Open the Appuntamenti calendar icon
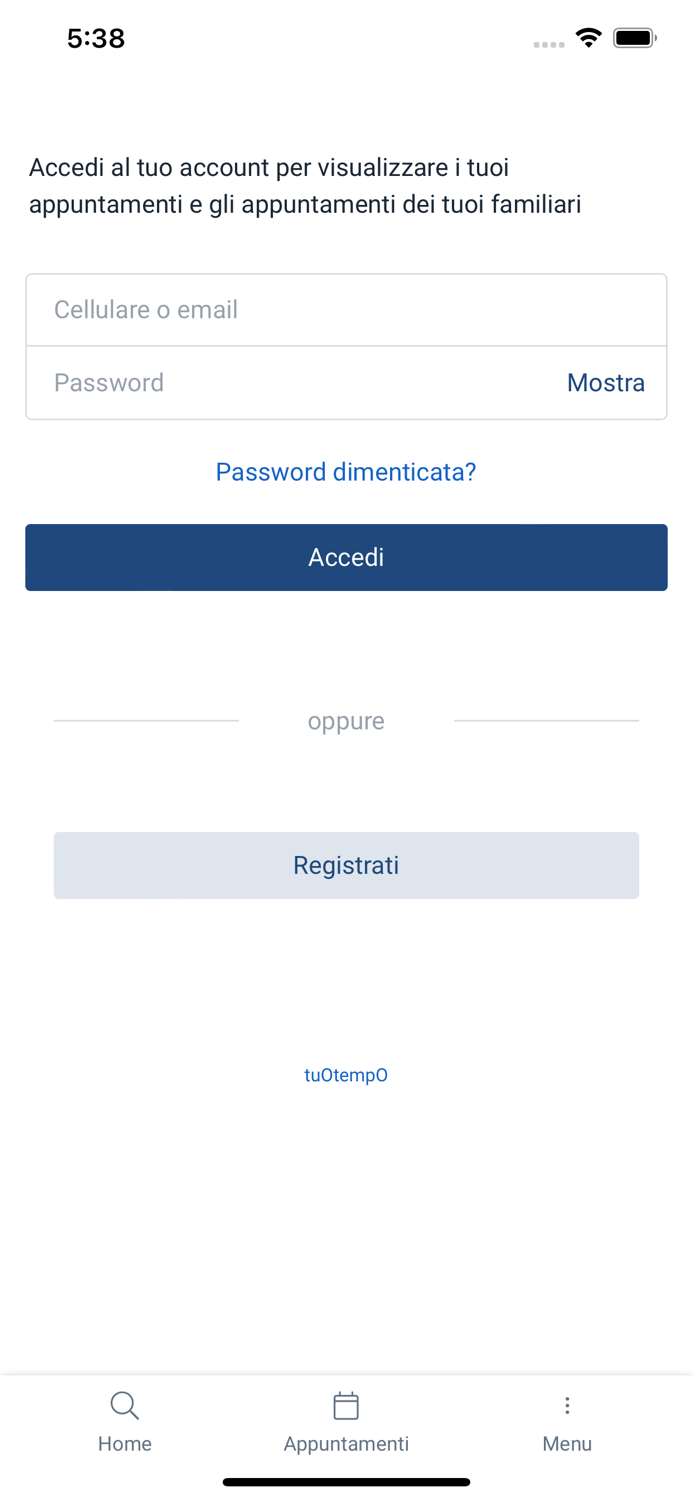 (x=346, y=1405)
